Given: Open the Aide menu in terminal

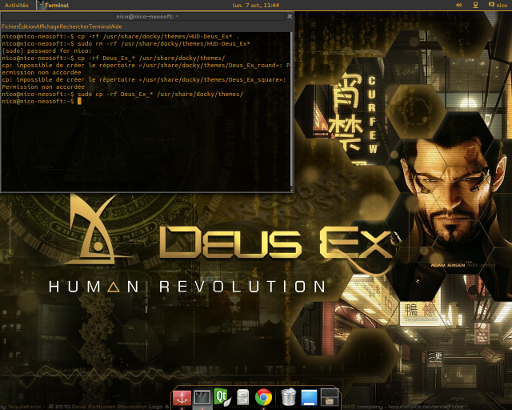Looking at the screenshot, I should 116,27.
